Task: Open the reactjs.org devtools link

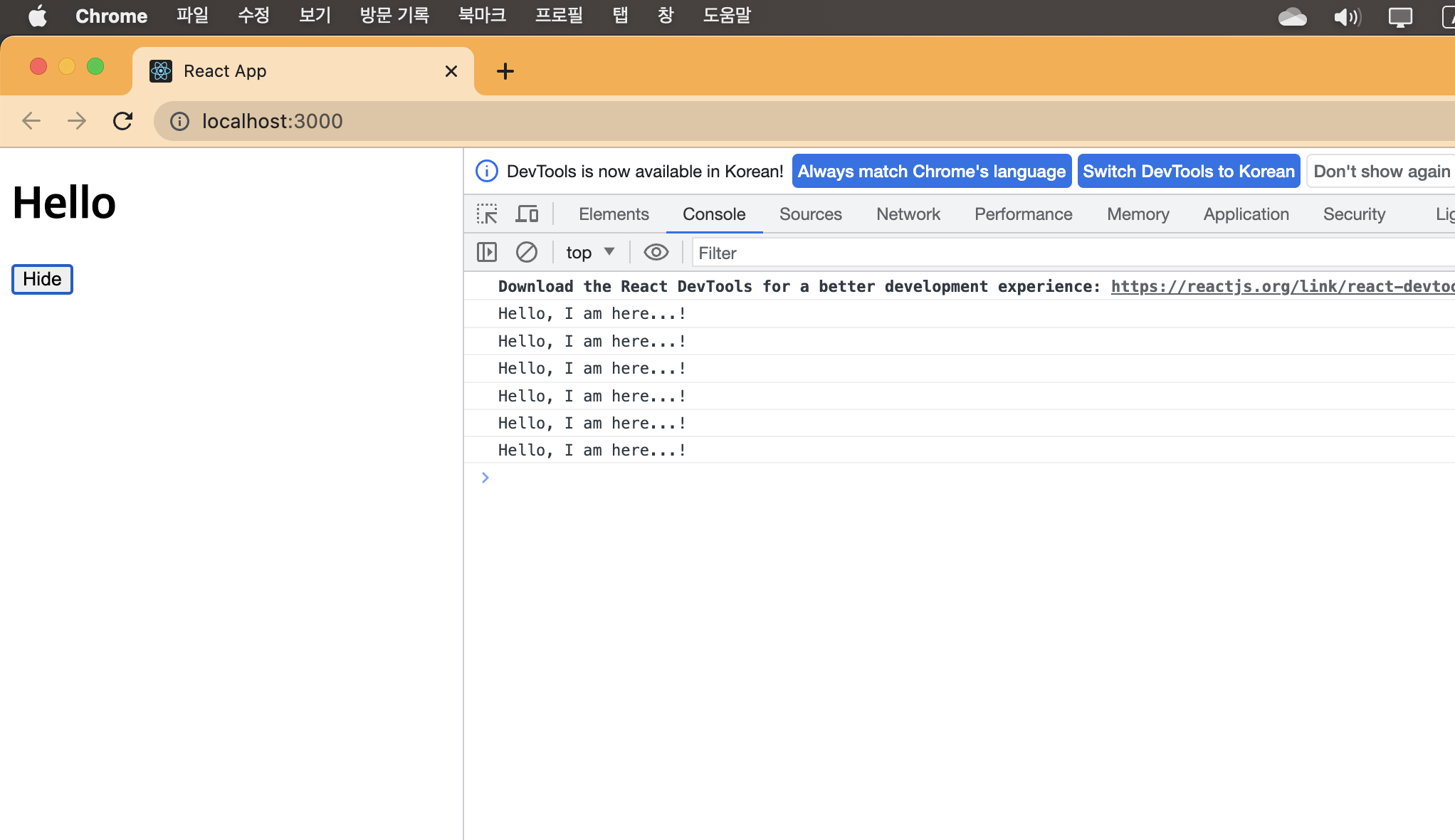Action: pyautogui.click(x=1281, y=286)
